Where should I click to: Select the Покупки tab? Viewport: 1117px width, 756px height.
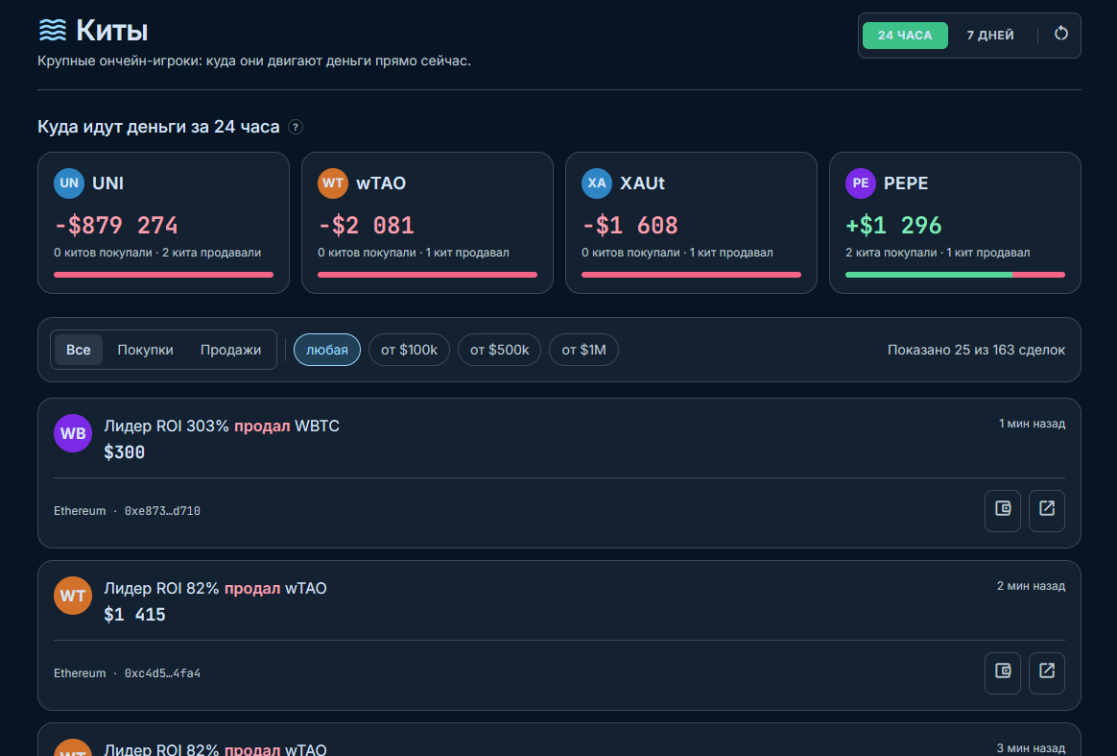point(145,350)
